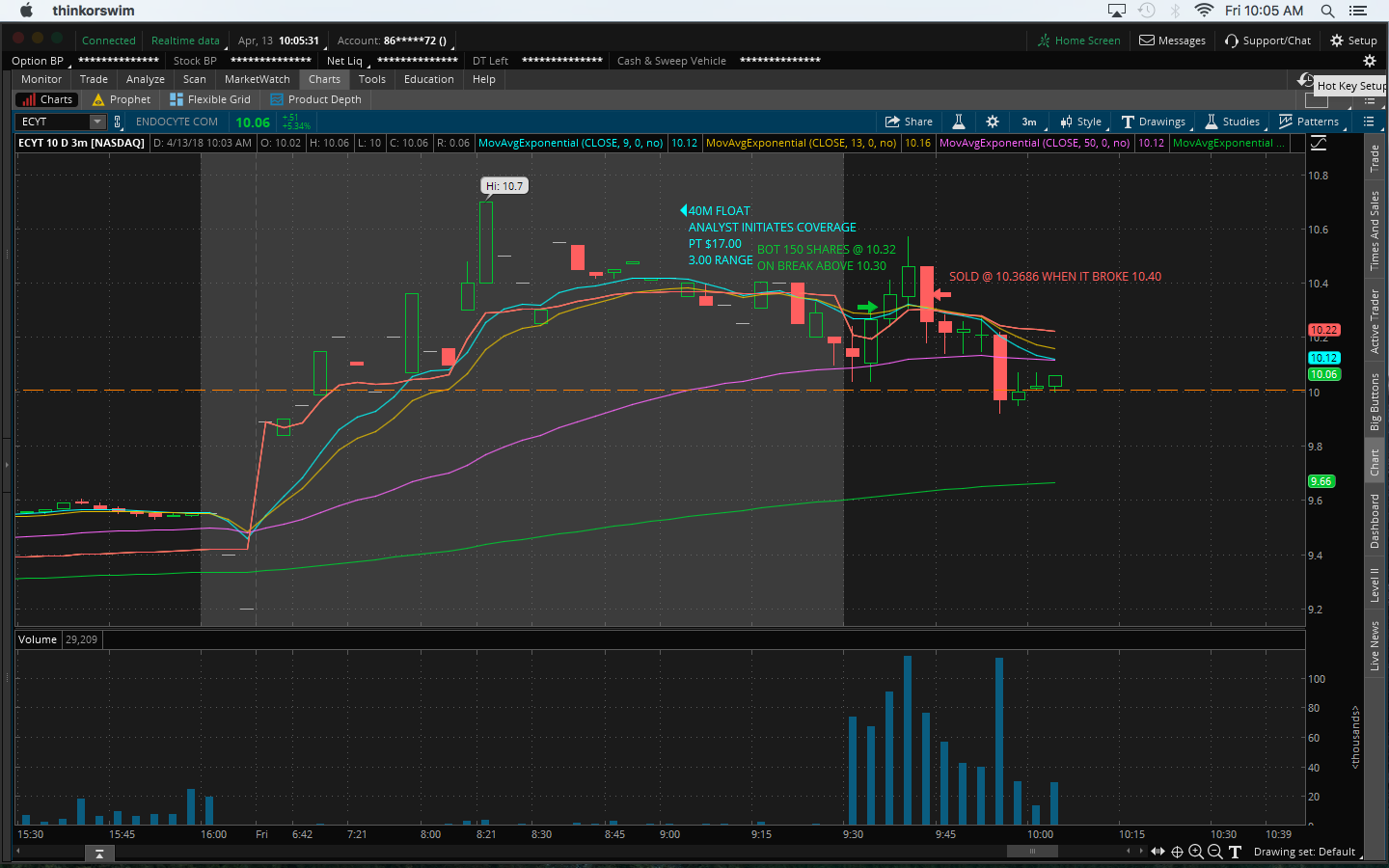Click the Connected status label

point(109,41)
